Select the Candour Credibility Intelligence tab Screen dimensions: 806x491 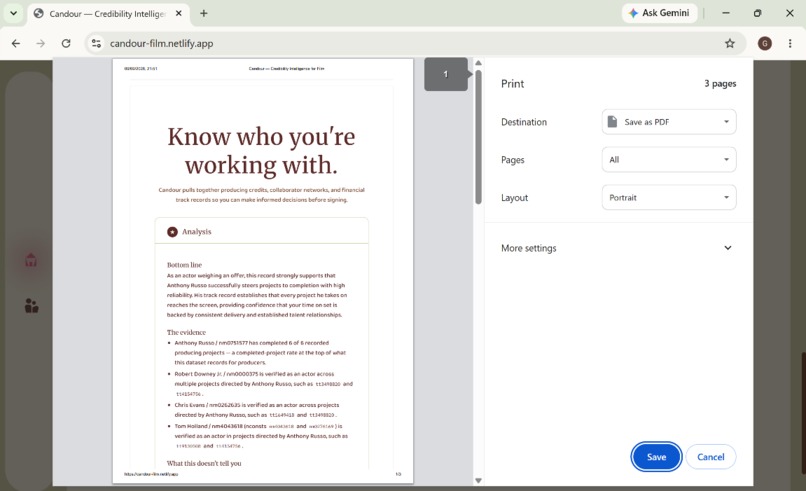[108, 14]
